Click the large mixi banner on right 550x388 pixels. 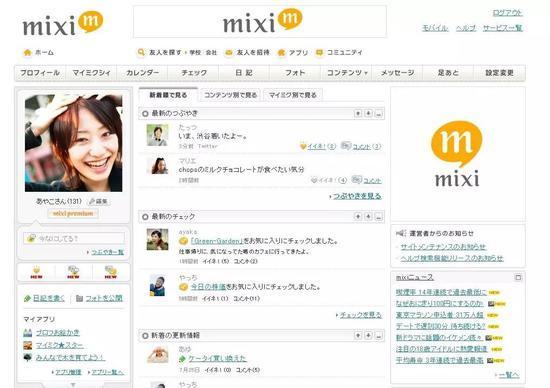pos(458,154)
